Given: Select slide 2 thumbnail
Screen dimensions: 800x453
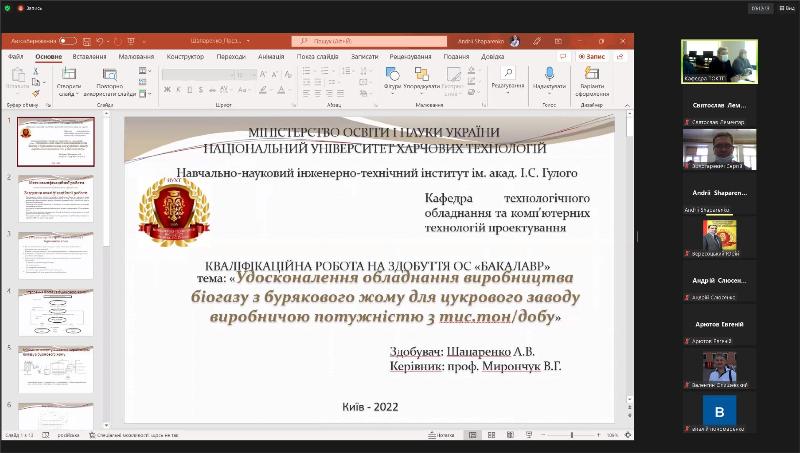Looking at the screenshot, I should [56, 198].
